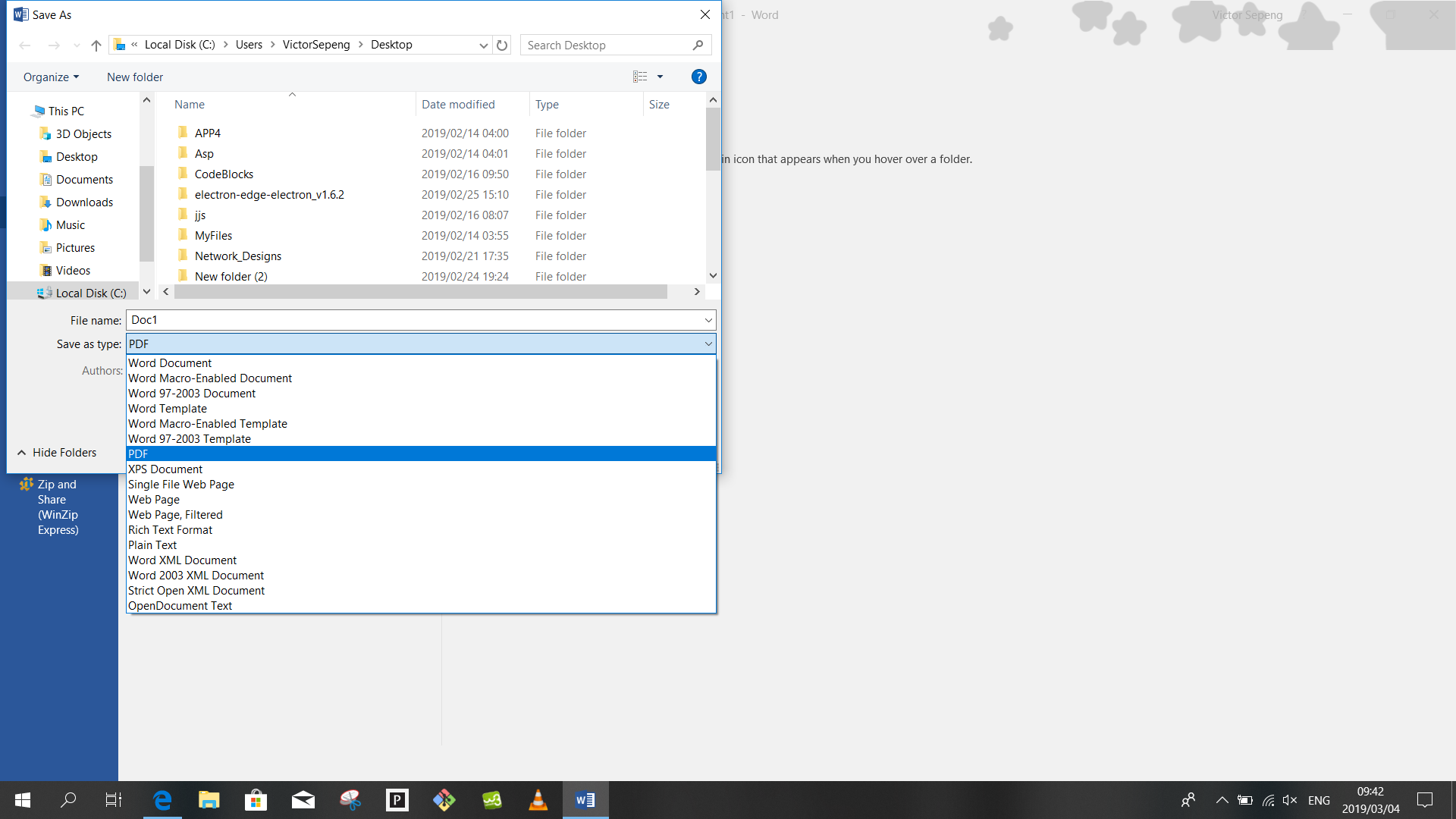Click the change view layout icon

click(640, 77)
